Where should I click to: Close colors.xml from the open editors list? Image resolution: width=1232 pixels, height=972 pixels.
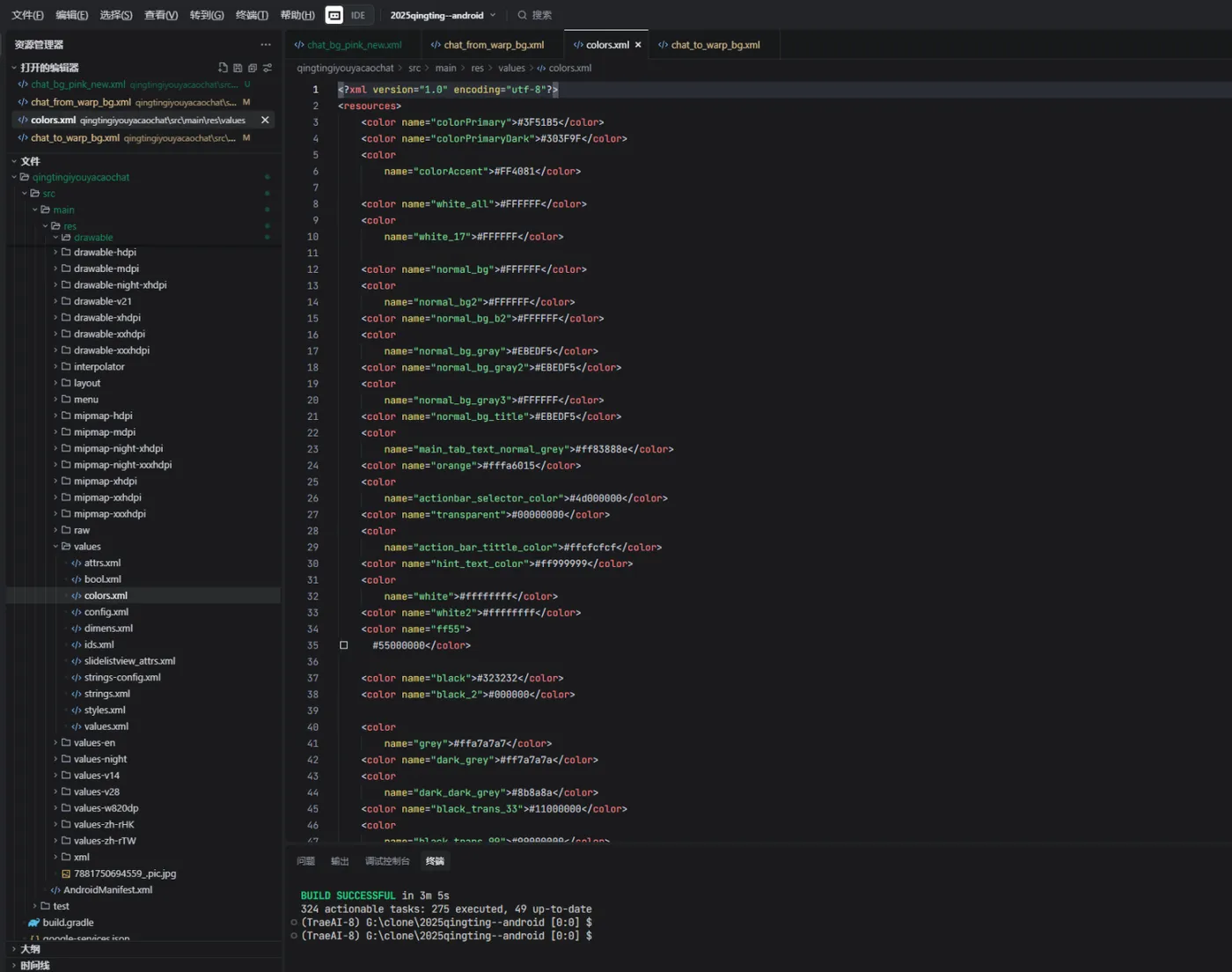coord(265,120)
